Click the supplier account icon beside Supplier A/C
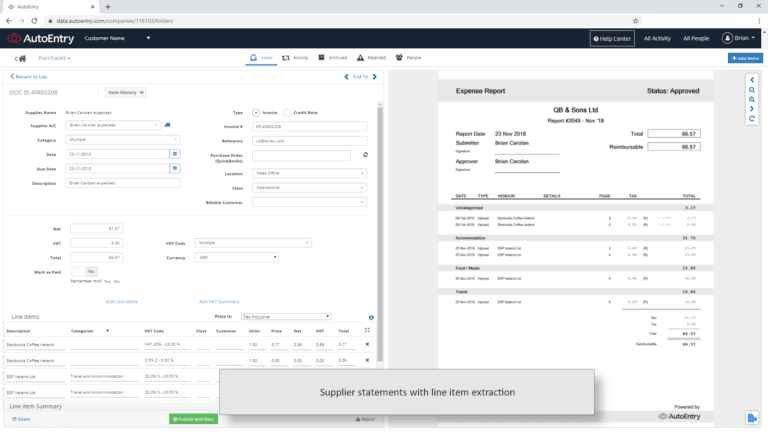Viewport: 768px width, 432px height. pos(168,125)
